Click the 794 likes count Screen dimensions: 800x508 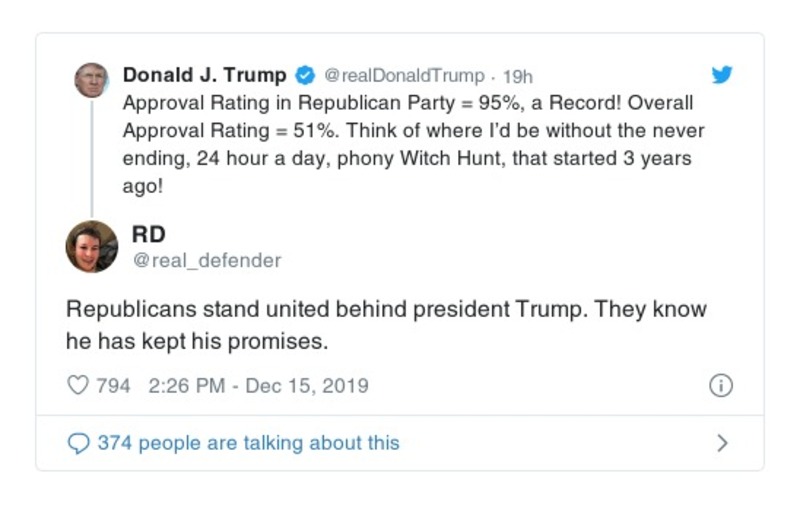[112, 385]
